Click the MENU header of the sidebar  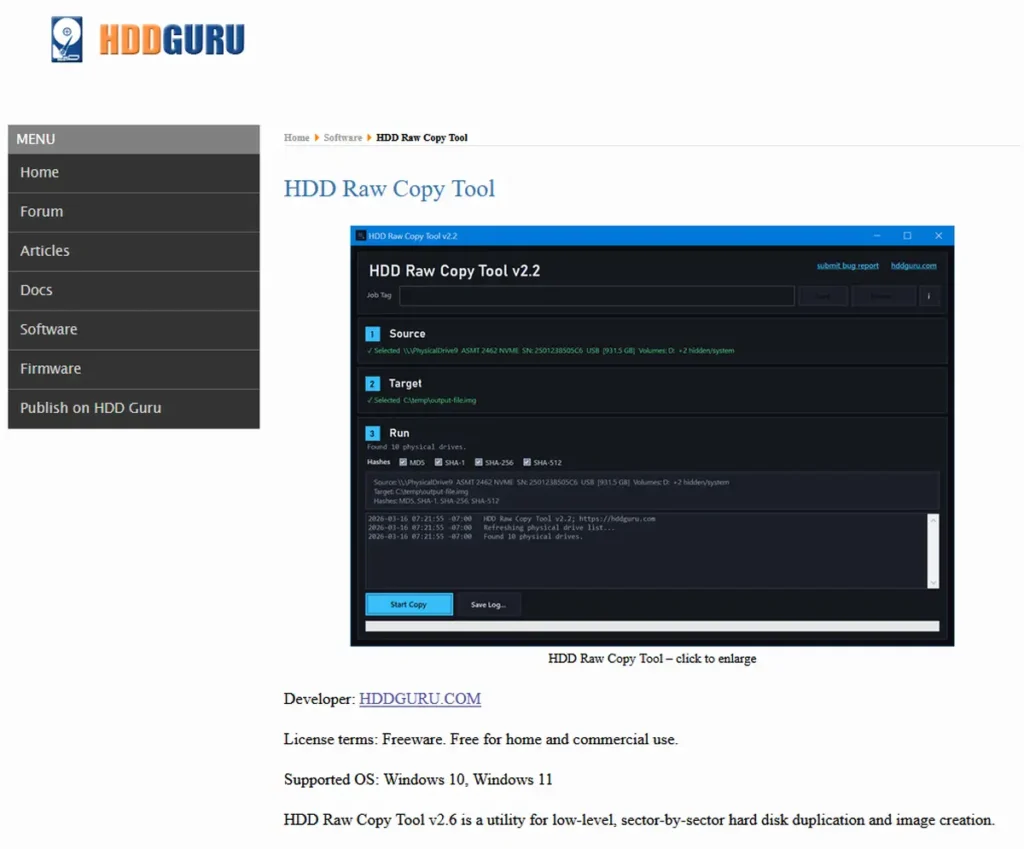click(x=133, y=139)
